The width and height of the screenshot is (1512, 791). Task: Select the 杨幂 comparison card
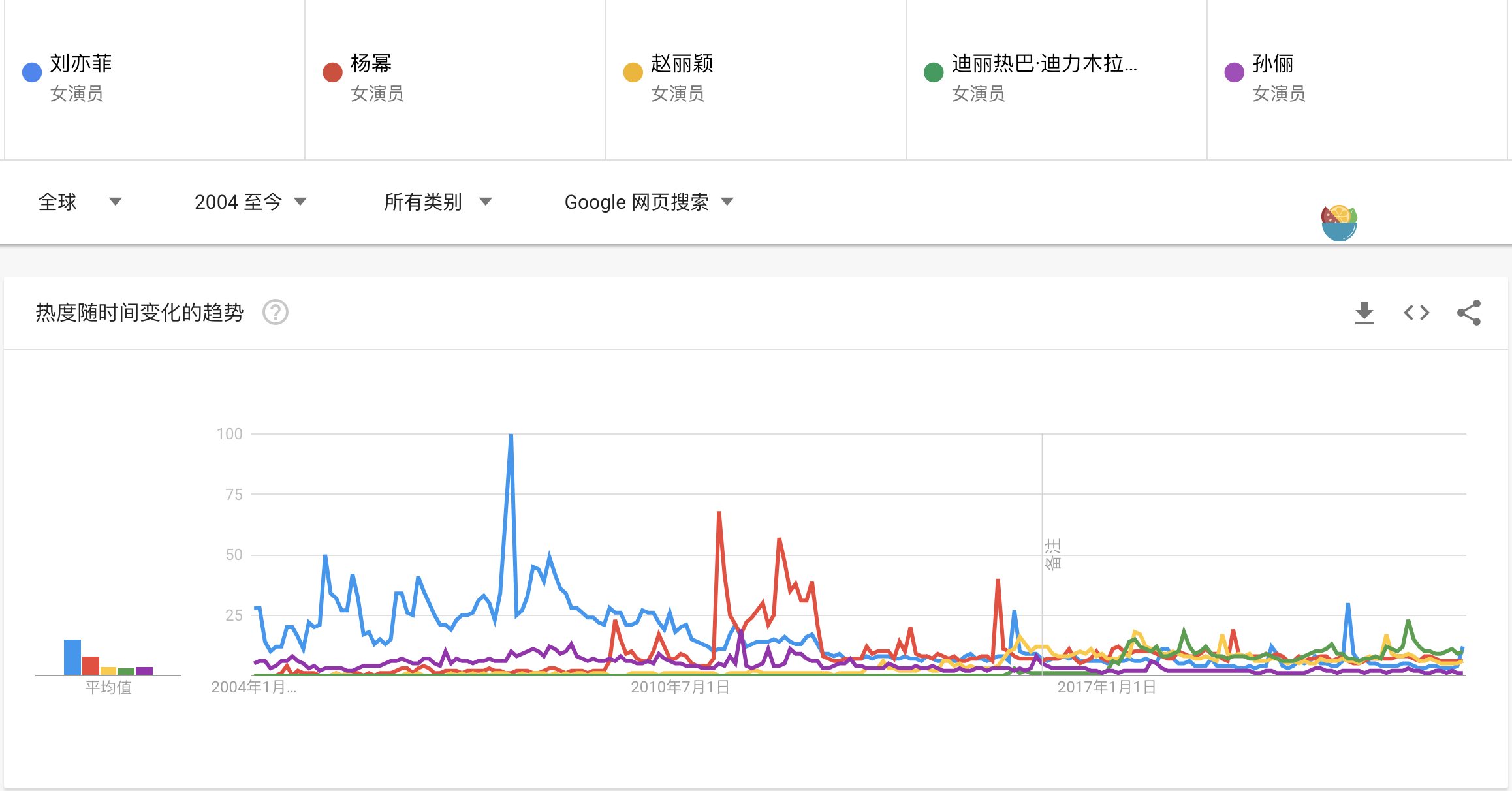[x=454, y=78]
